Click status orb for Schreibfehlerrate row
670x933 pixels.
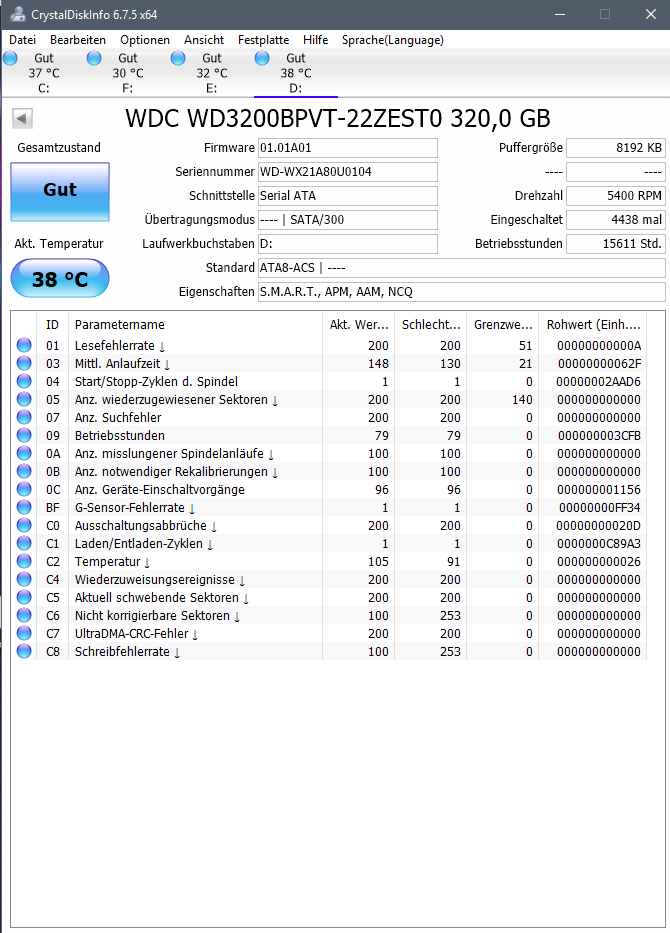coord(24,651)
